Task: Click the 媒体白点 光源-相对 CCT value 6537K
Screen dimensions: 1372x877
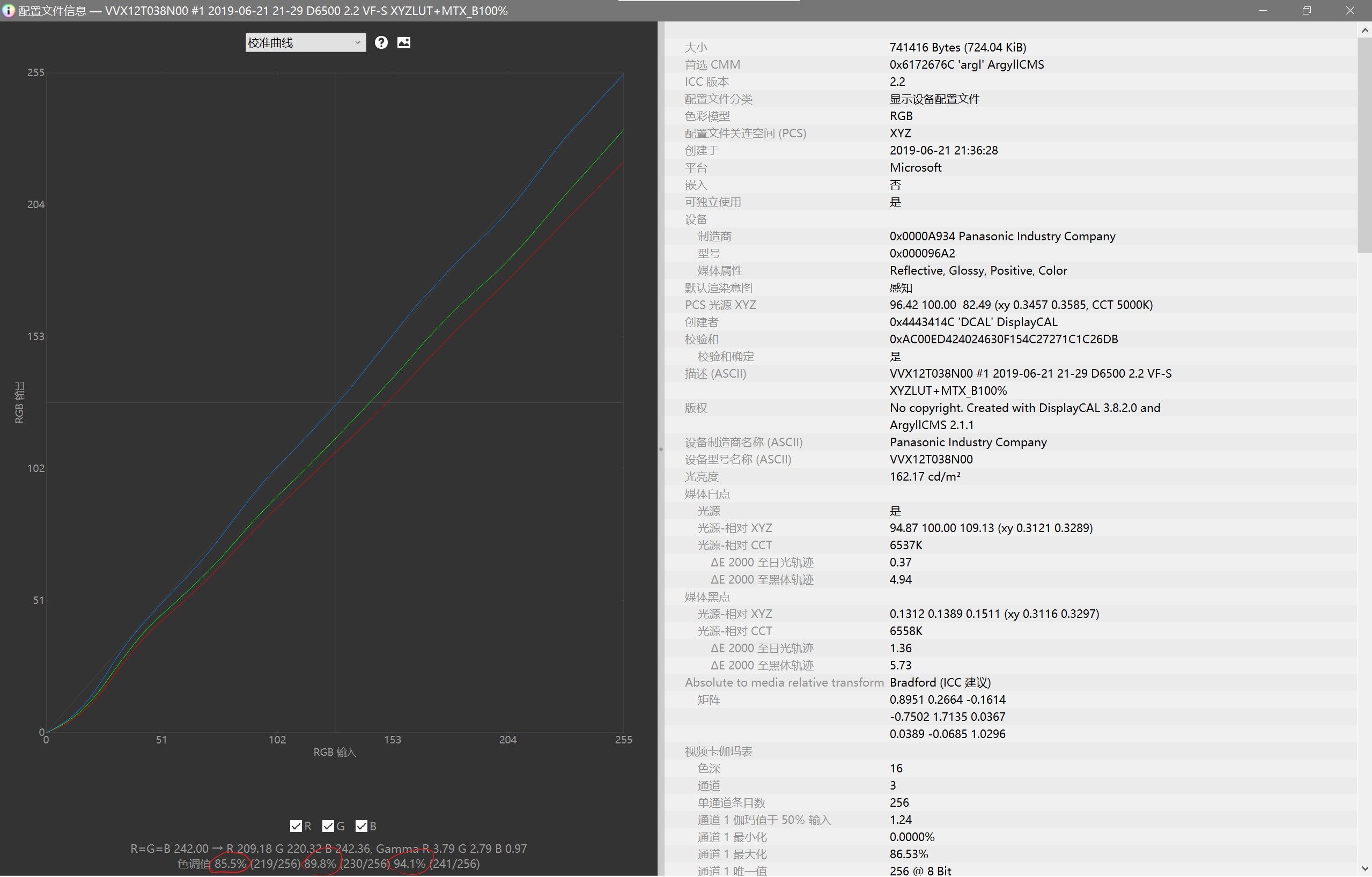Action: 906,546
